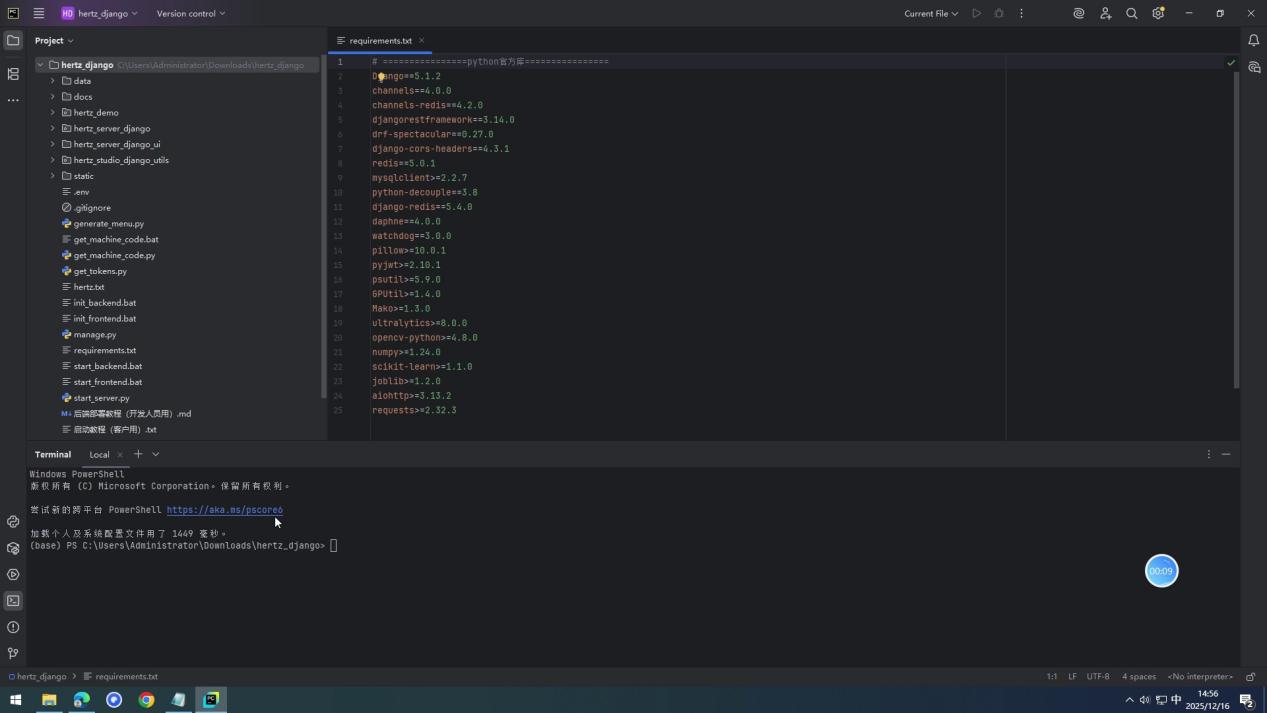Image resolution: width=1267 pixels, height=713 pixels.
Task: Click the UTF-8 encoding indicator in status bar
Action: [x=1096, y=676]
